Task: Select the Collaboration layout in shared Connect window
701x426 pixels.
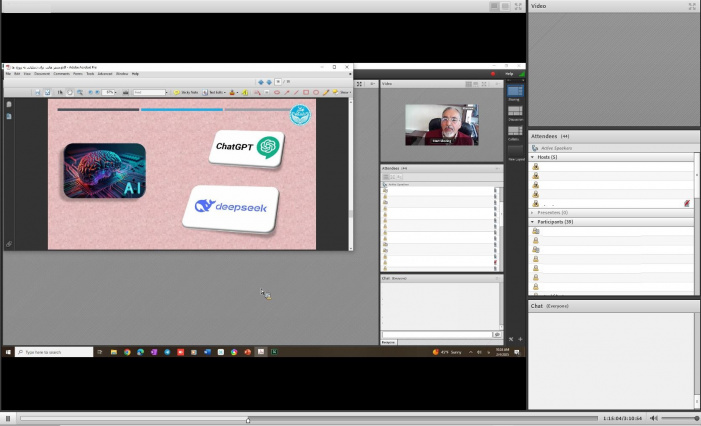Action: pyautogui.click(x=515, y=133)
